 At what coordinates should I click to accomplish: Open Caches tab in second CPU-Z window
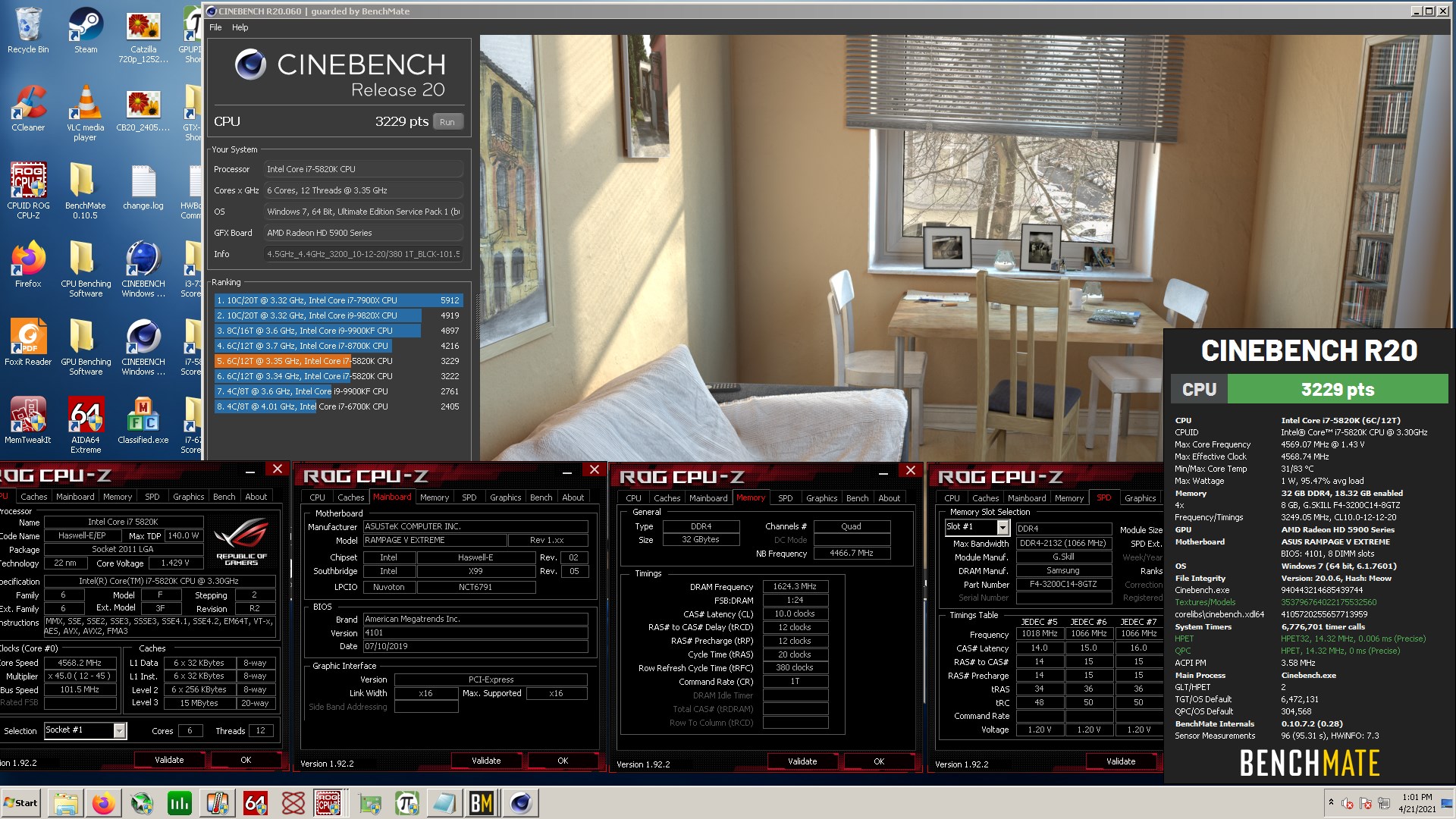350,497
